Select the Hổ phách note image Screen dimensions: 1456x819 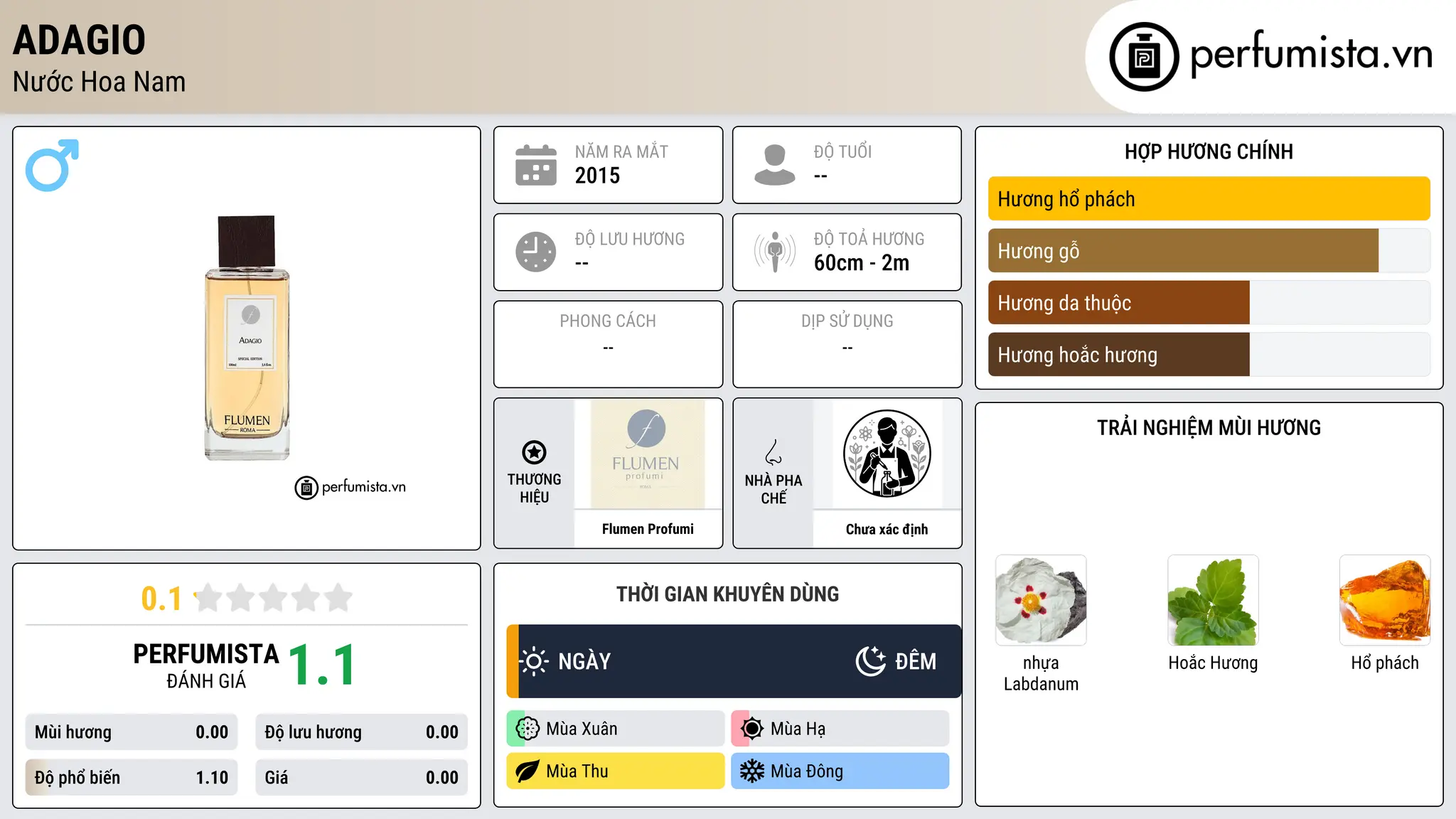[x=1385, y=600]
